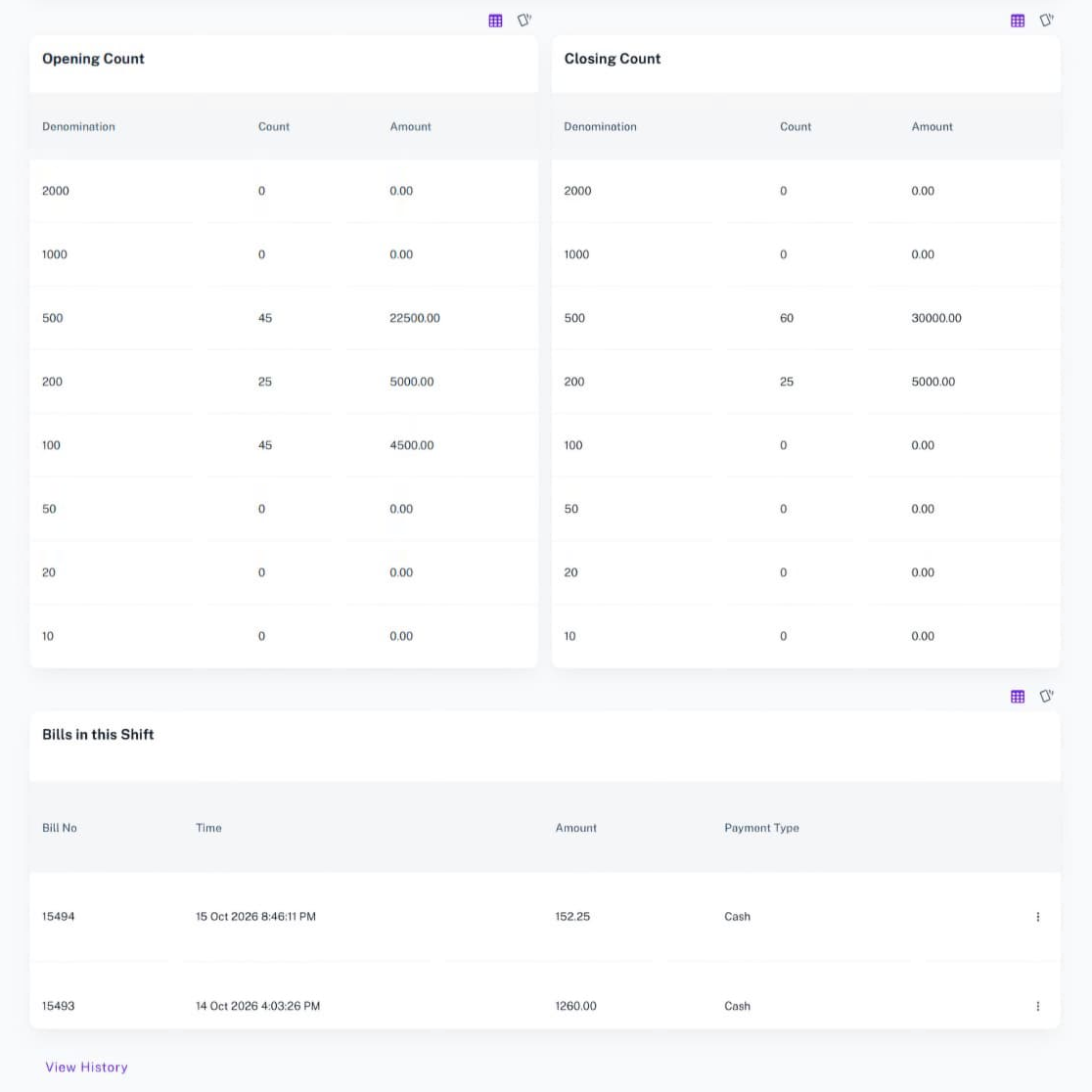
Task: Click the Bill No column header
Action: (59, 828)
